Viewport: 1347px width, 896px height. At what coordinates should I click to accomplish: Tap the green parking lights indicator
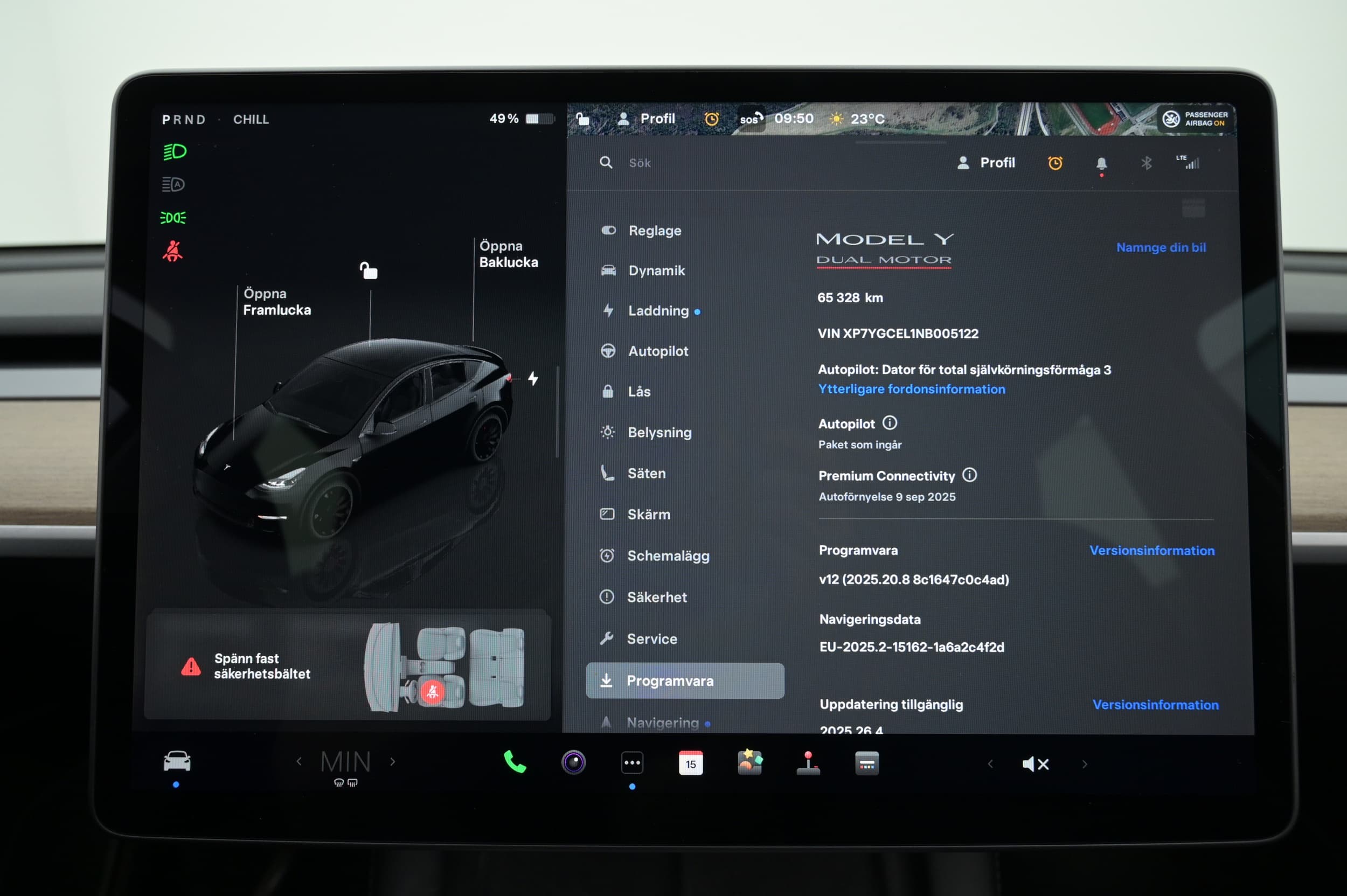[x=173, y=218]
